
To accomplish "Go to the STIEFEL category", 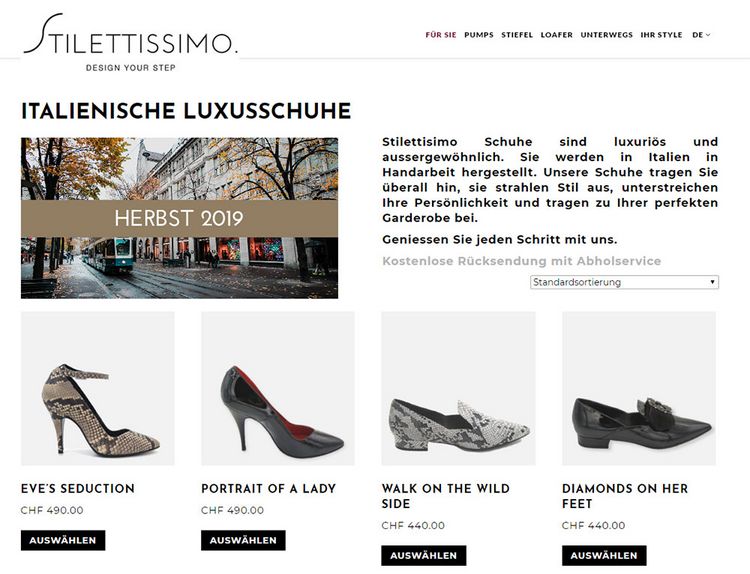I will click(517, 35).
